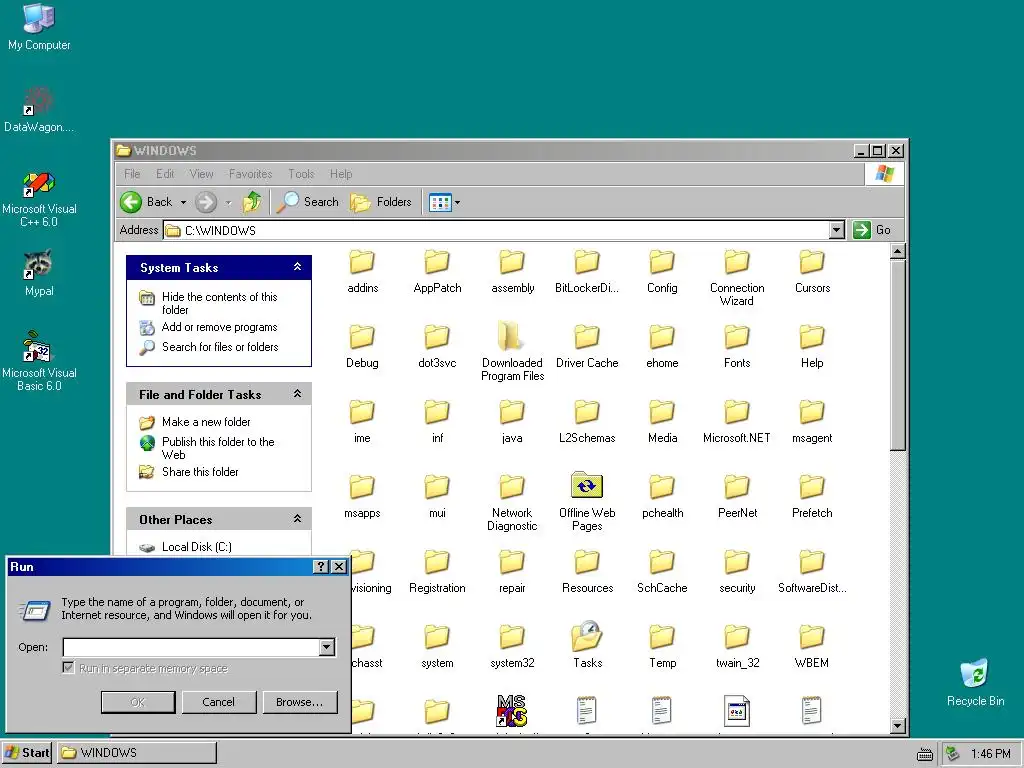
Task: Click the Go button beside Address bar
Action: [x=872, y=230]
